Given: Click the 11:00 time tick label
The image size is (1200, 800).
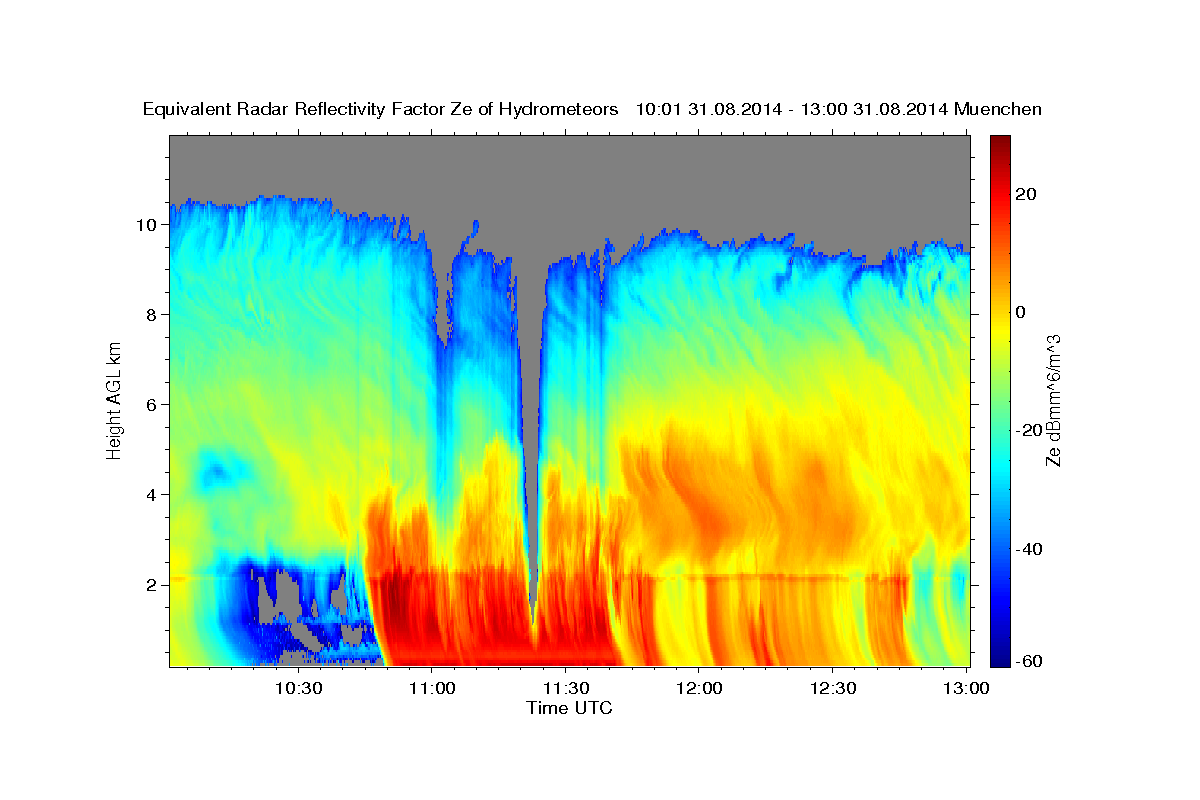Looking at the screenshot, I should pos(431,688).
